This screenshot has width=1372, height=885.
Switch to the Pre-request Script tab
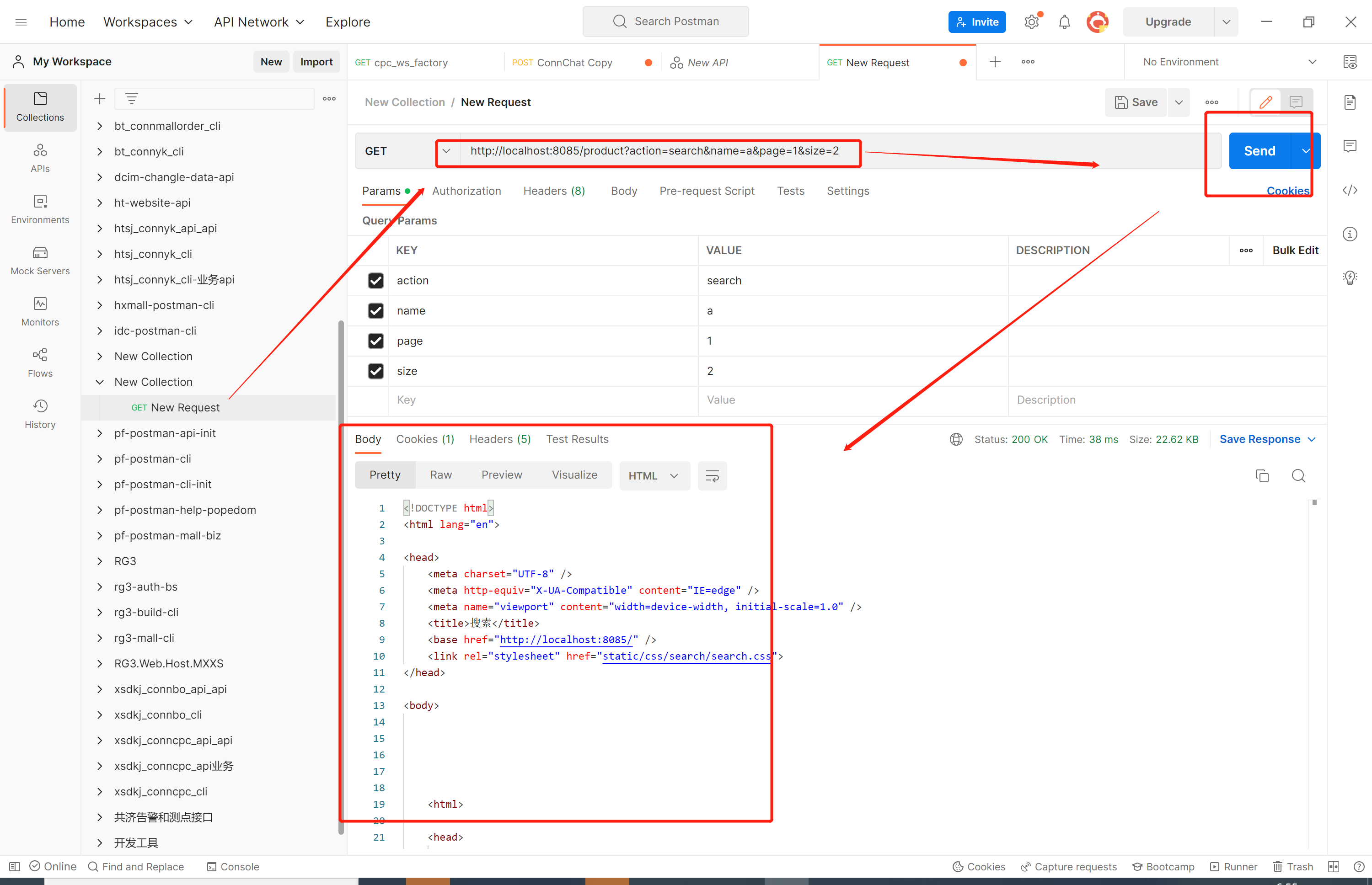(707, 191)
